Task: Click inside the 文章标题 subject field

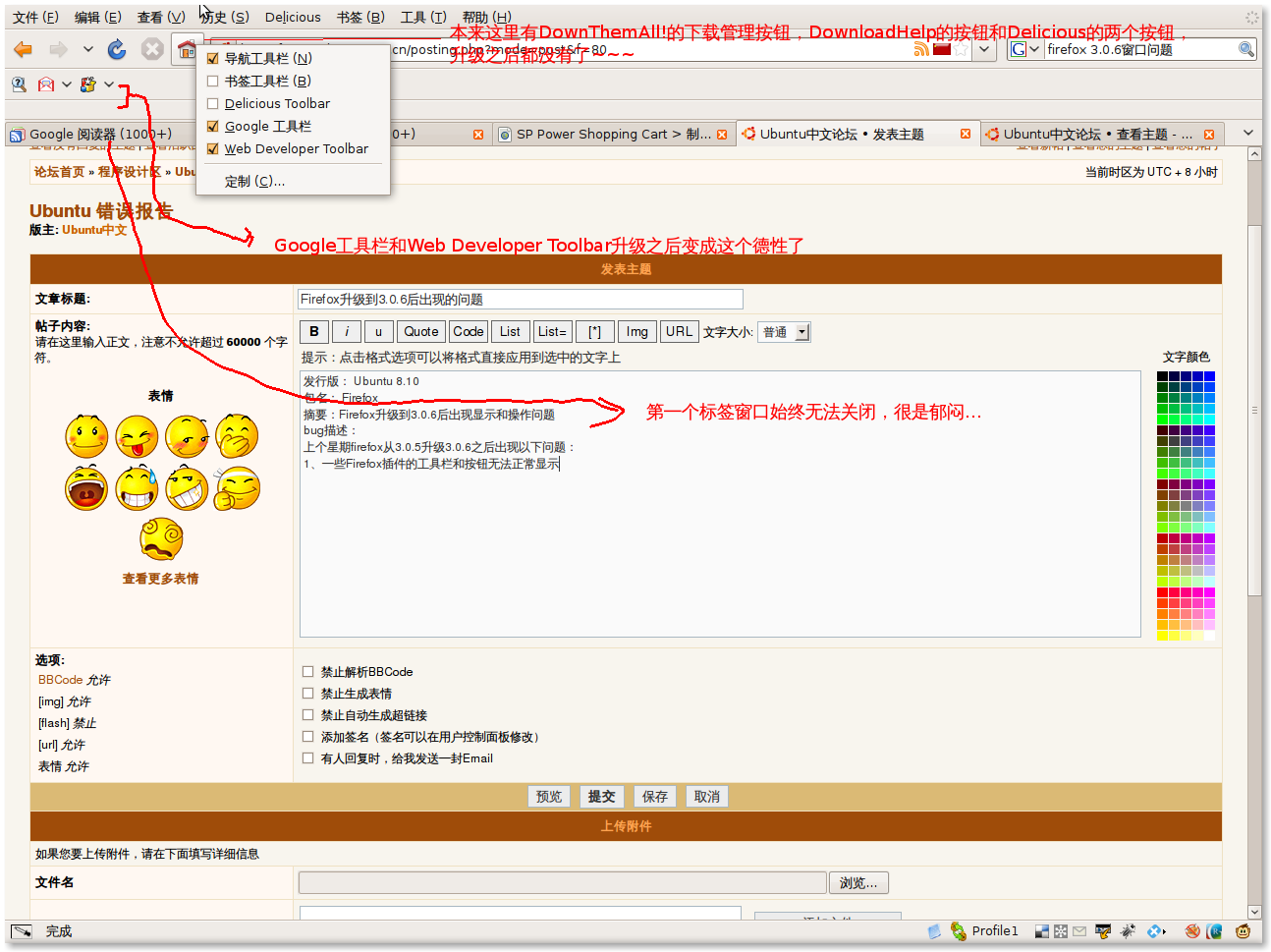Action: click(520, 300)
